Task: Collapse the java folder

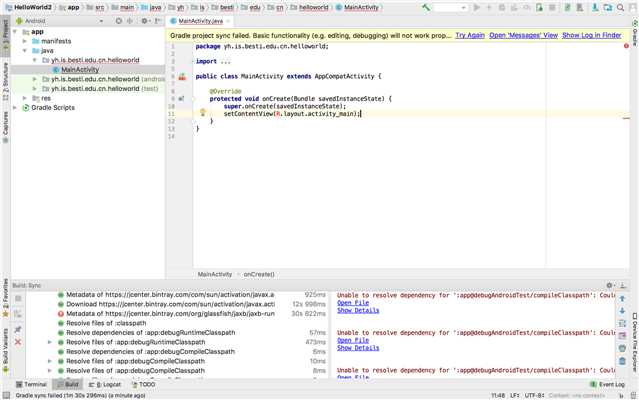Action: pyautogui.click(x=25, y=51)
